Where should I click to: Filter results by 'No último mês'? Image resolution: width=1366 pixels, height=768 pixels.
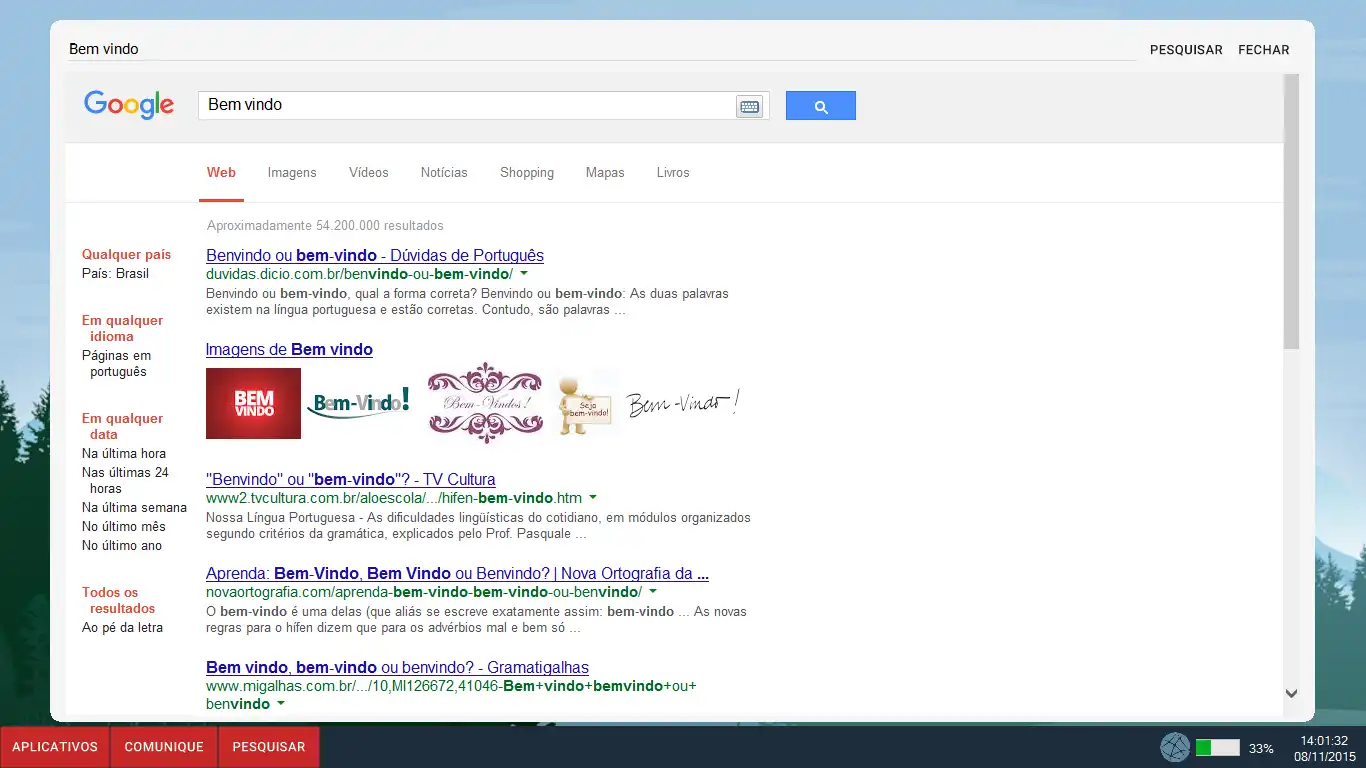[124, 526]
